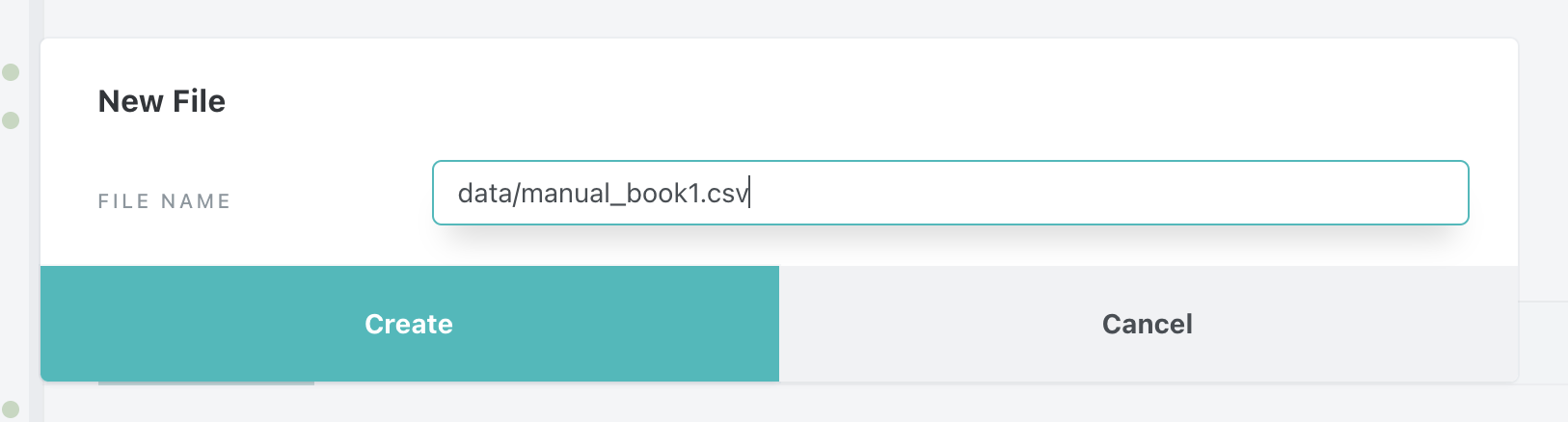The width and height of the screenshot is (1568, 422).
Task: Click the topmost green dot on left edge
Action: click(11, 72)
